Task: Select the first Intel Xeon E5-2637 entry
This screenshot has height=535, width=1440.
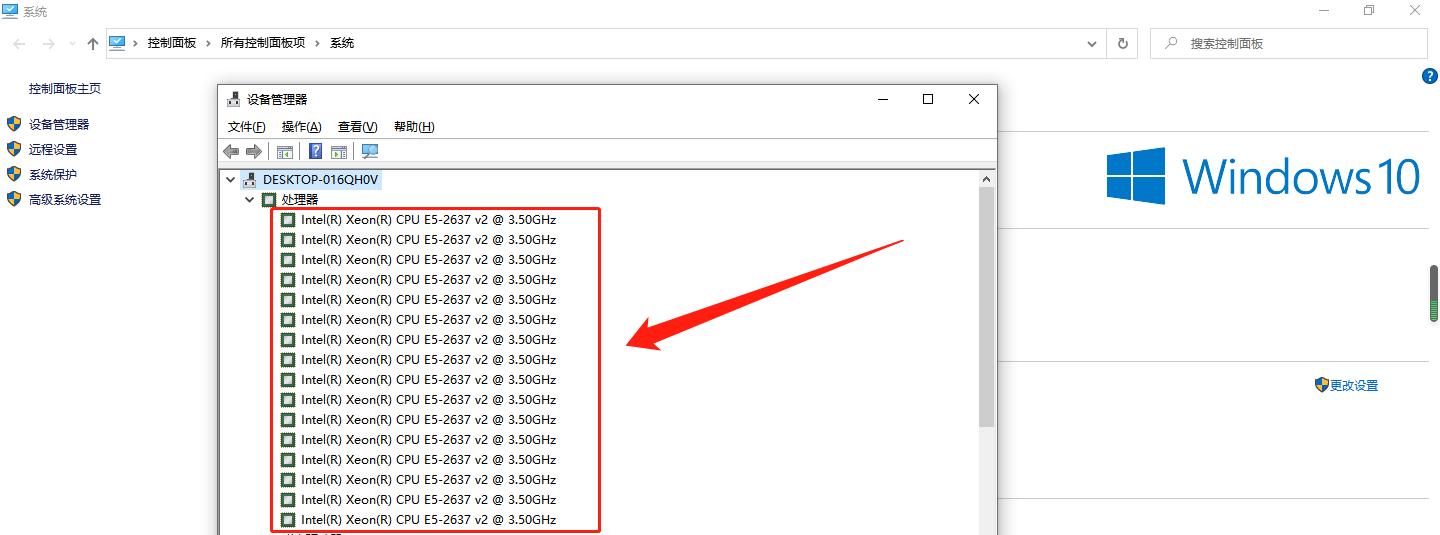Action: click(428, 219)
